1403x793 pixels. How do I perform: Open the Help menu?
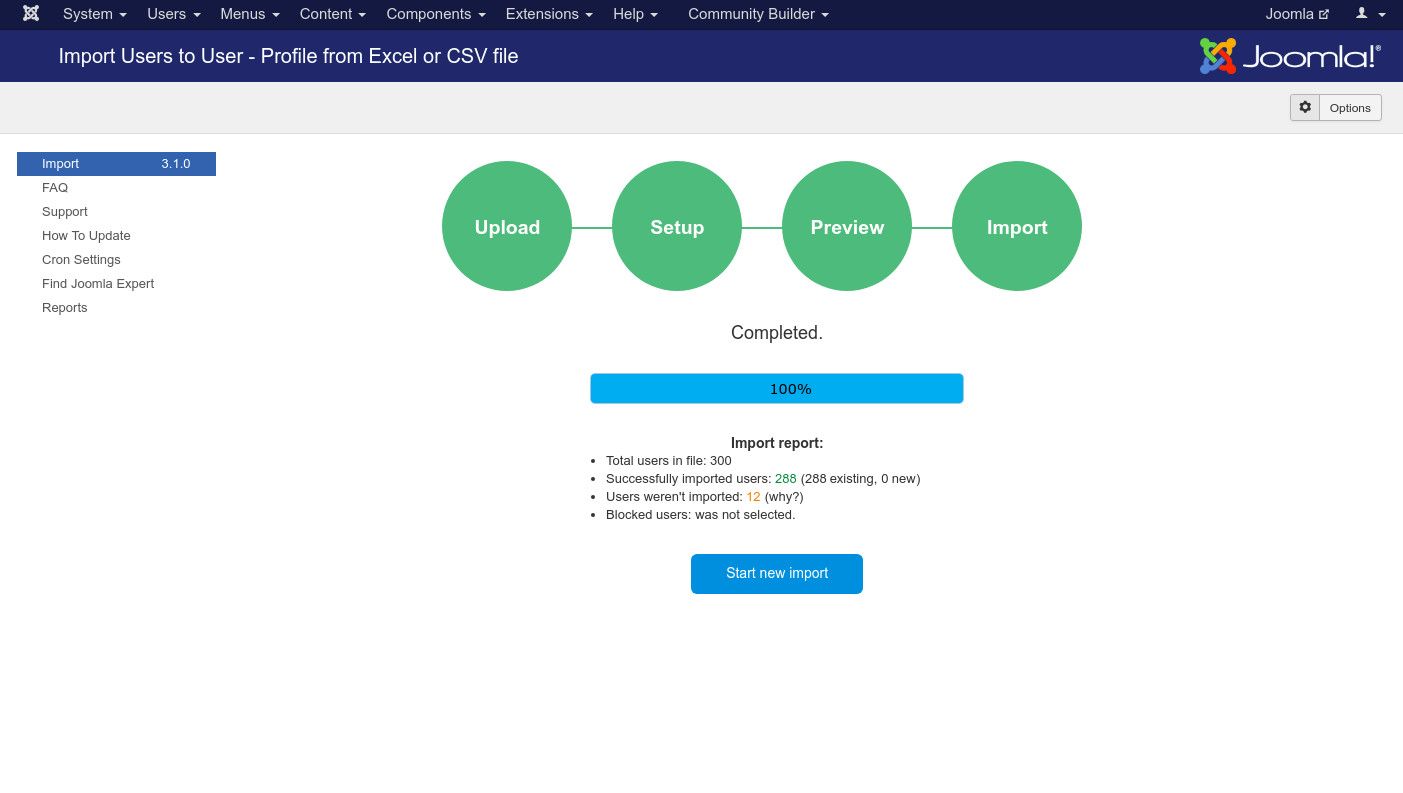635,14
